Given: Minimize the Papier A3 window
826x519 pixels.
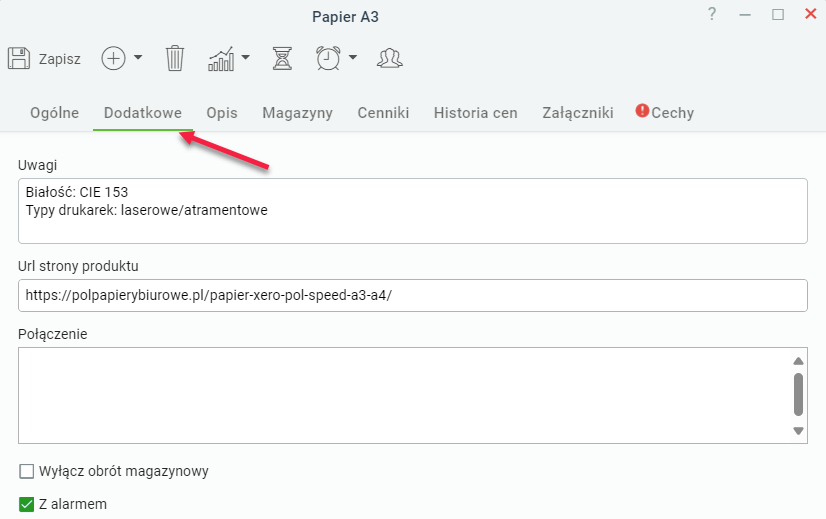Looking at the screenshot, I should click(745, 15).
